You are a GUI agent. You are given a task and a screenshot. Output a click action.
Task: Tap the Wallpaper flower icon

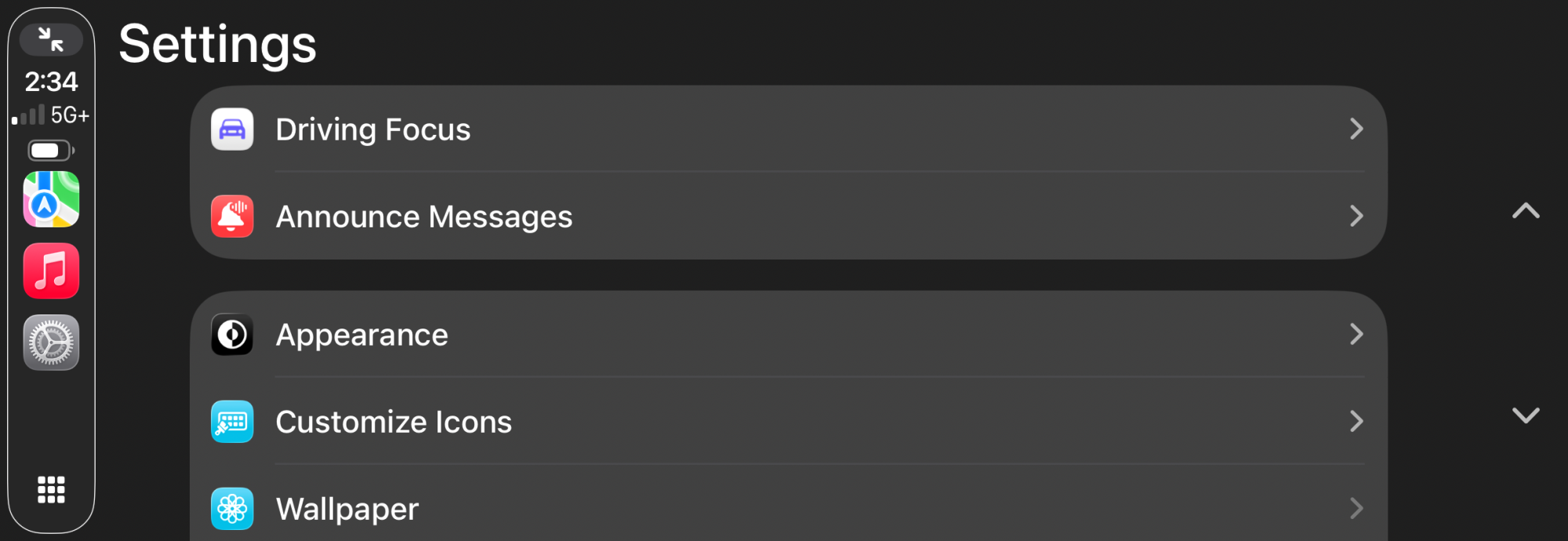click(x=232, y=509)
